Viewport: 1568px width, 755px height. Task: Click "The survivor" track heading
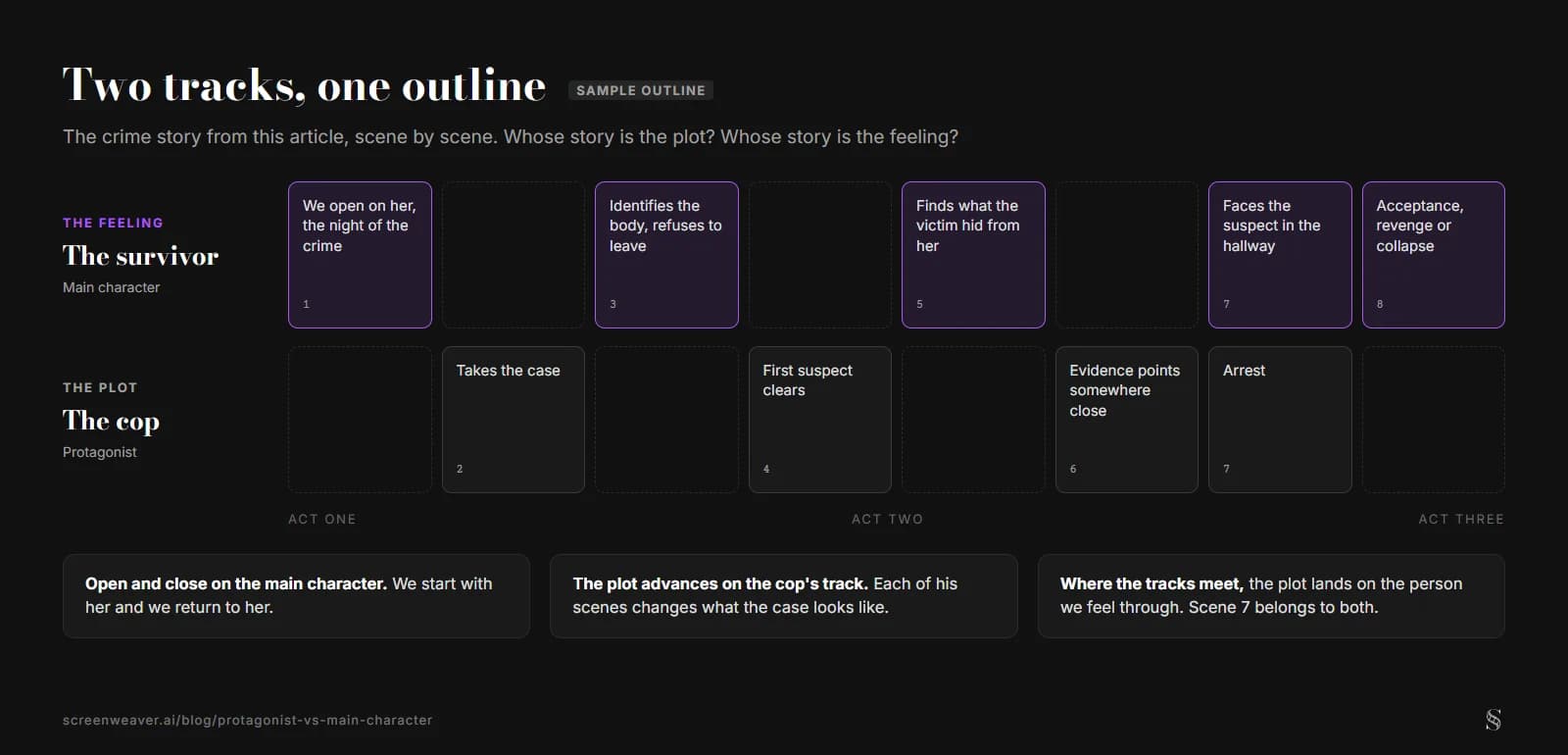(x=140, y=256)
